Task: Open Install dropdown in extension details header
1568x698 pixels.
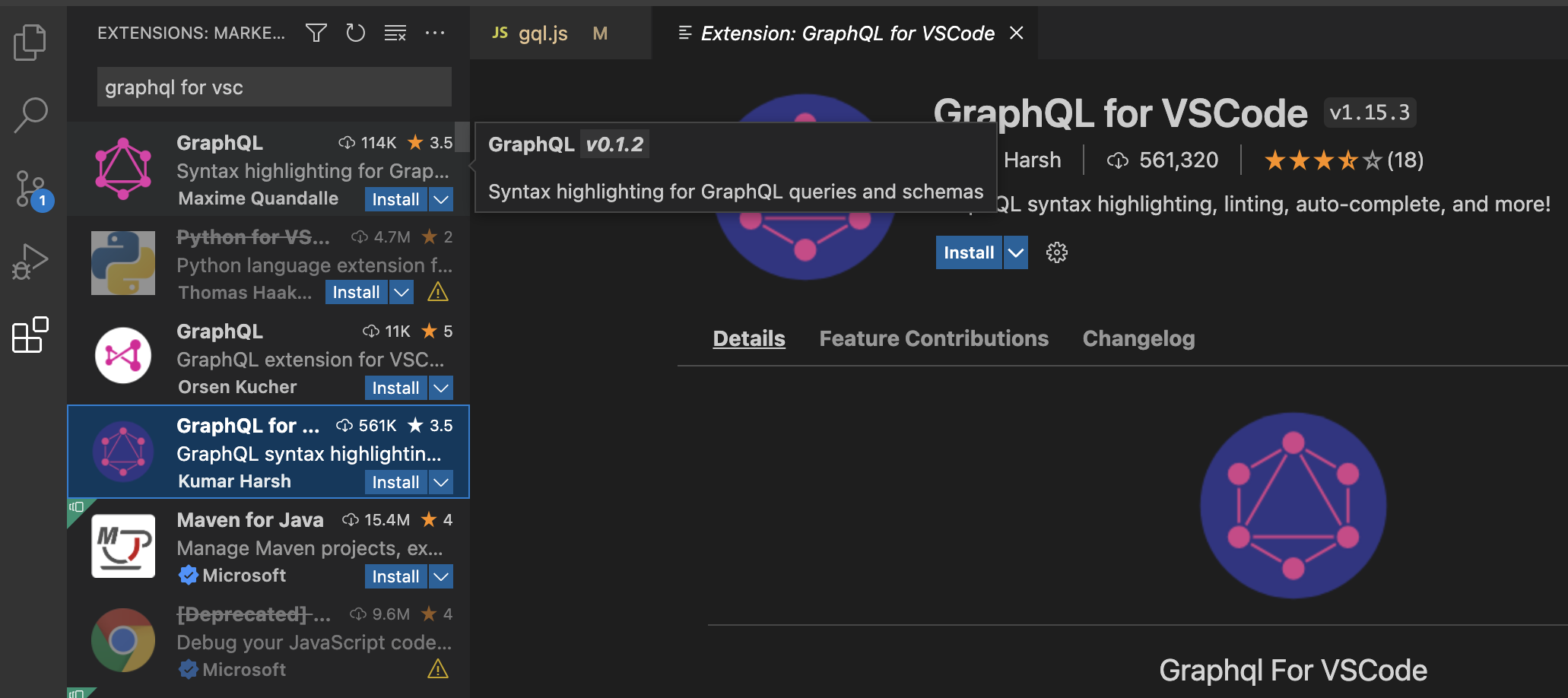Action: coord(1016,252)
